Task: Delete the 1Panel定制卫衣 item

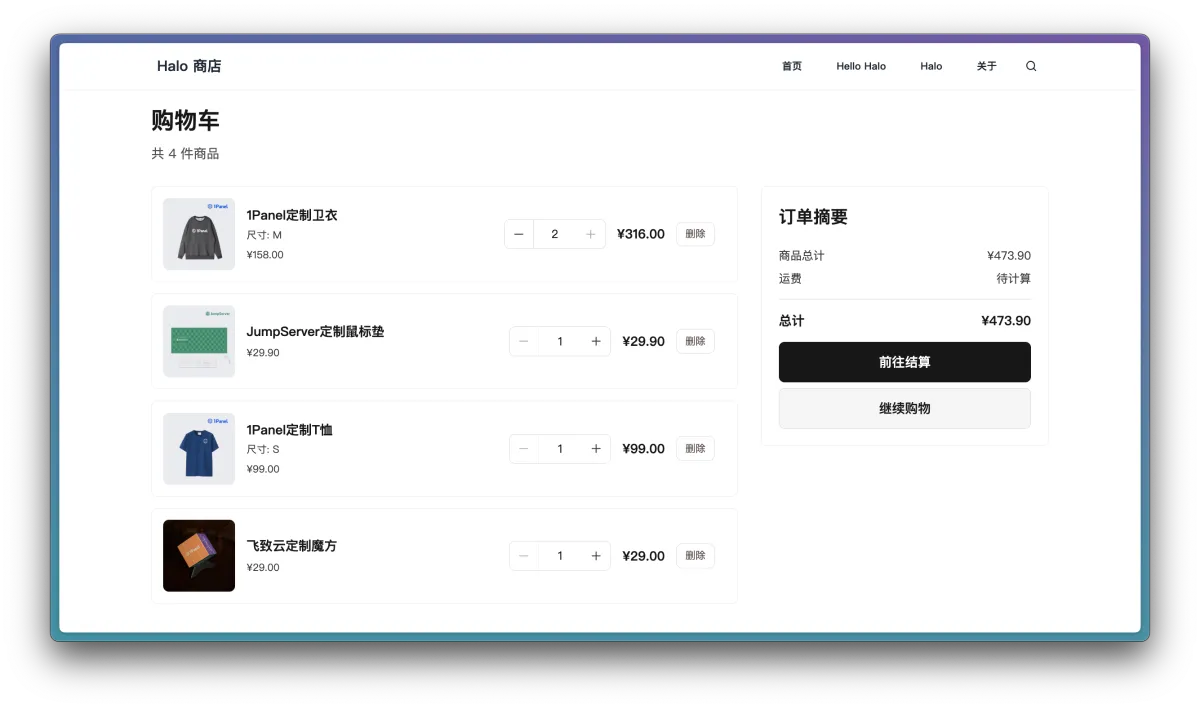Action: tap(695, 233)
